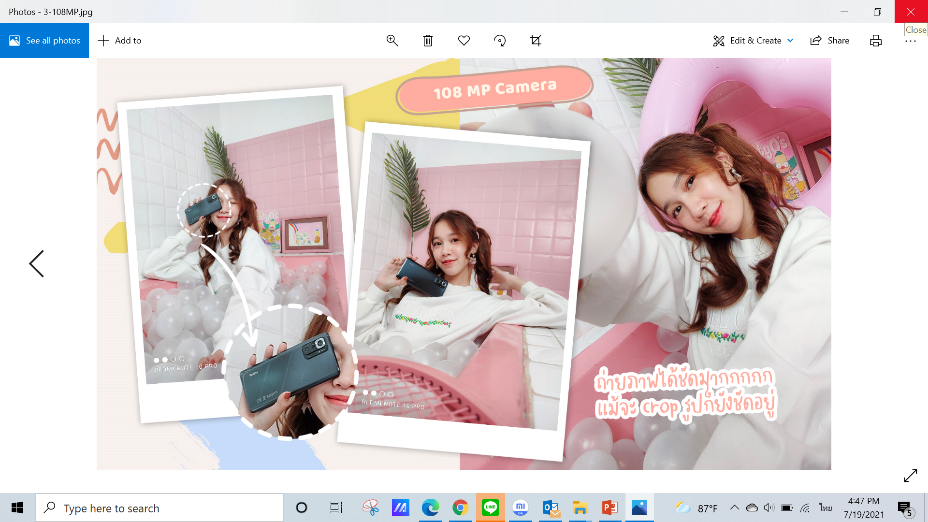The image size is (928, 522).
Task: Open the clock showing 4:47 PM
Action: tap(863, 508)
